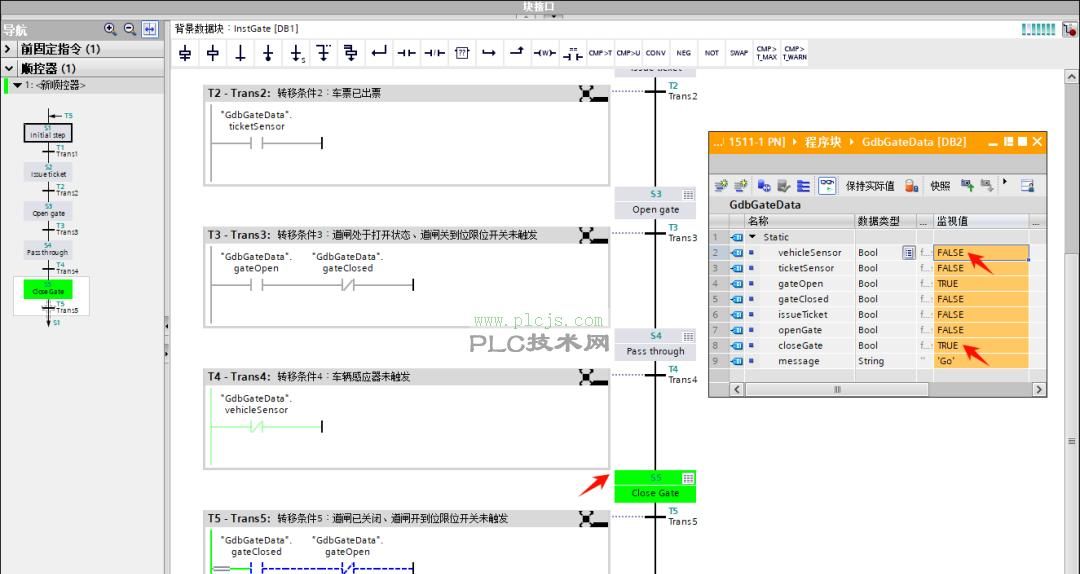The width and height of the screenshot is (1080, 574).
Task: Insert normally open contact
Action: click(x=406, y=52)
